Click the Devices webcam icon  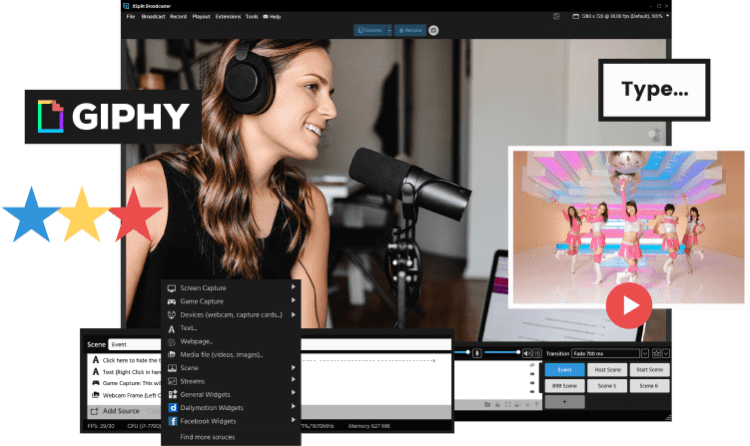pyautogui.click(x=172, y=315)
